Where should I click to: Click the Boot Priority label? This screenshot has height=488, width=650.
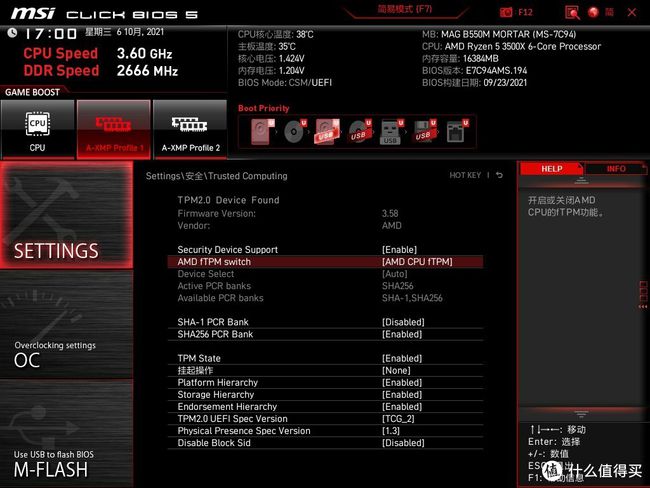point(264,108)
